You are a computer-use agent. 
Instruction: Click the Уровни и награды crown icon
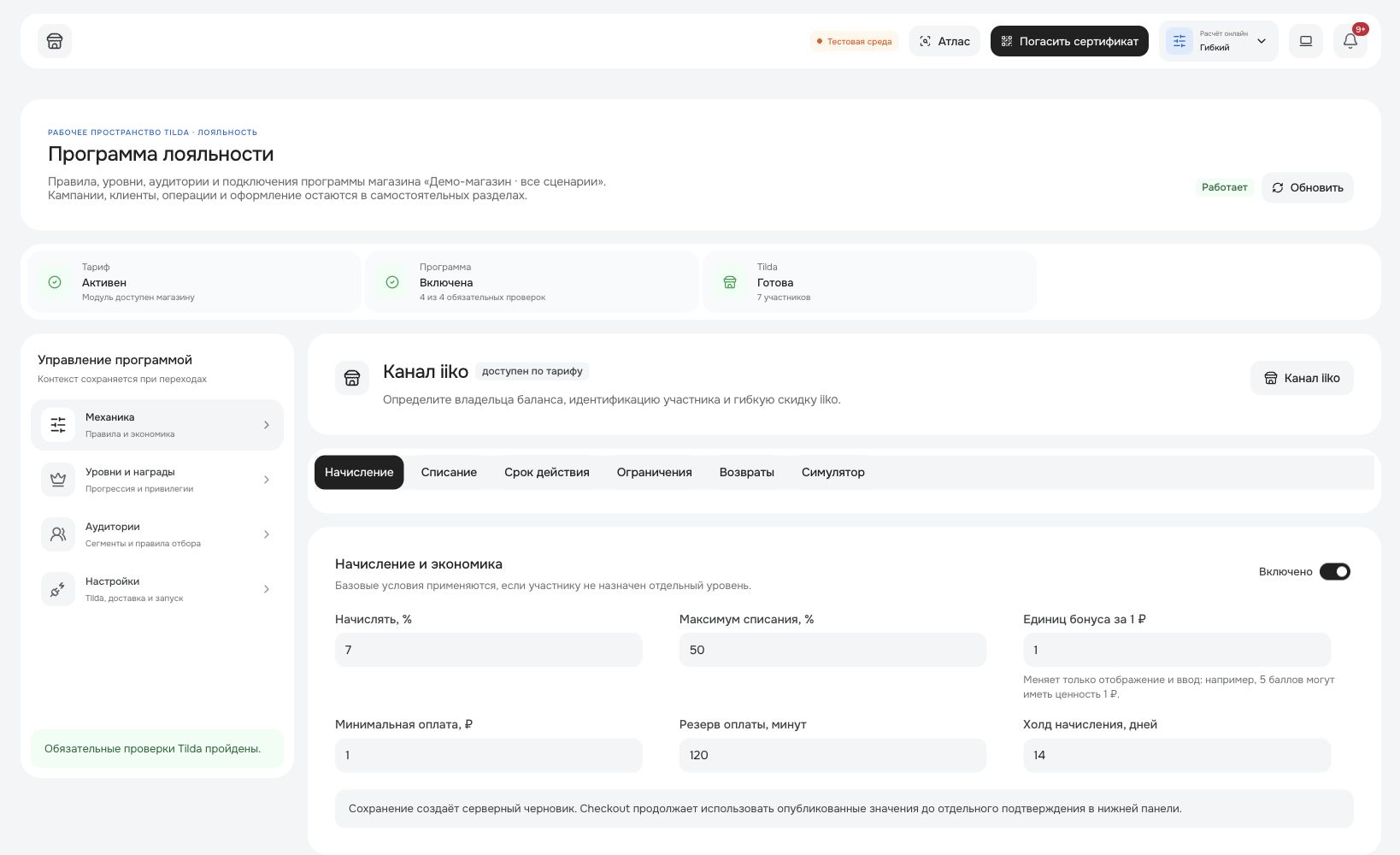tap(58, 480)
